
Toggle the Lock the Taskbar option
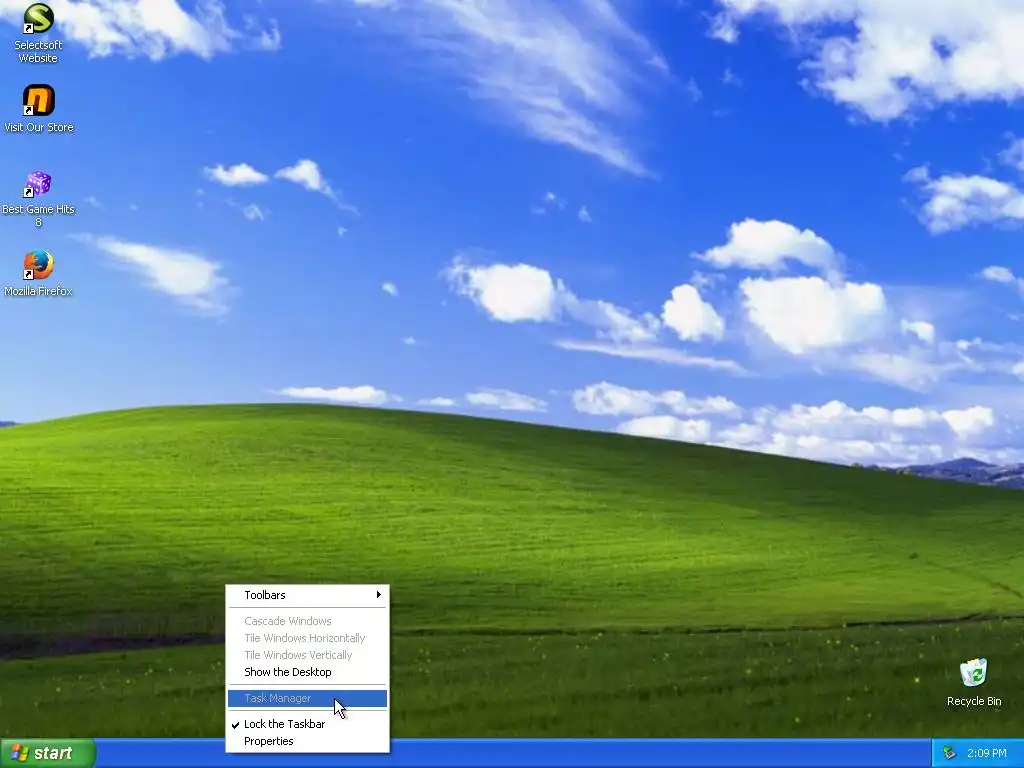pyautogui.click(x=308, y=724)
